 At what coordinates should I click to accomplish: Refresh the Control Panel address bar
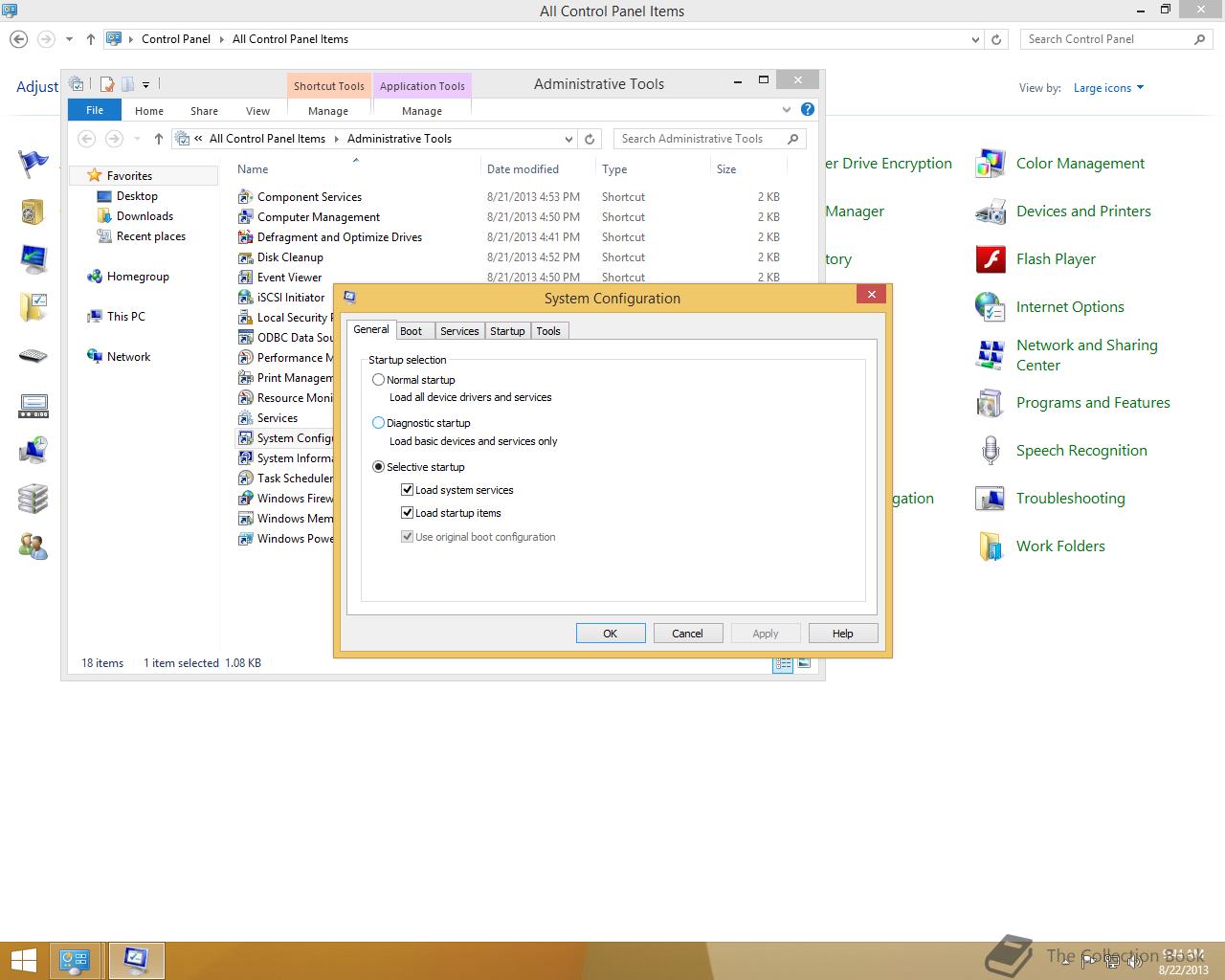coord(996,39)
